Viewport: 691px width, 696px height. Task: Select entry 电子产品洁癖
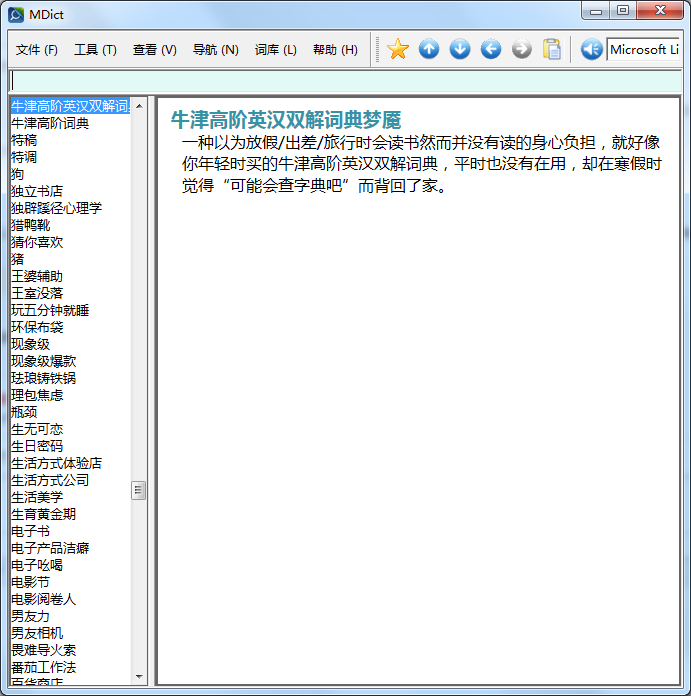(50, 549)
